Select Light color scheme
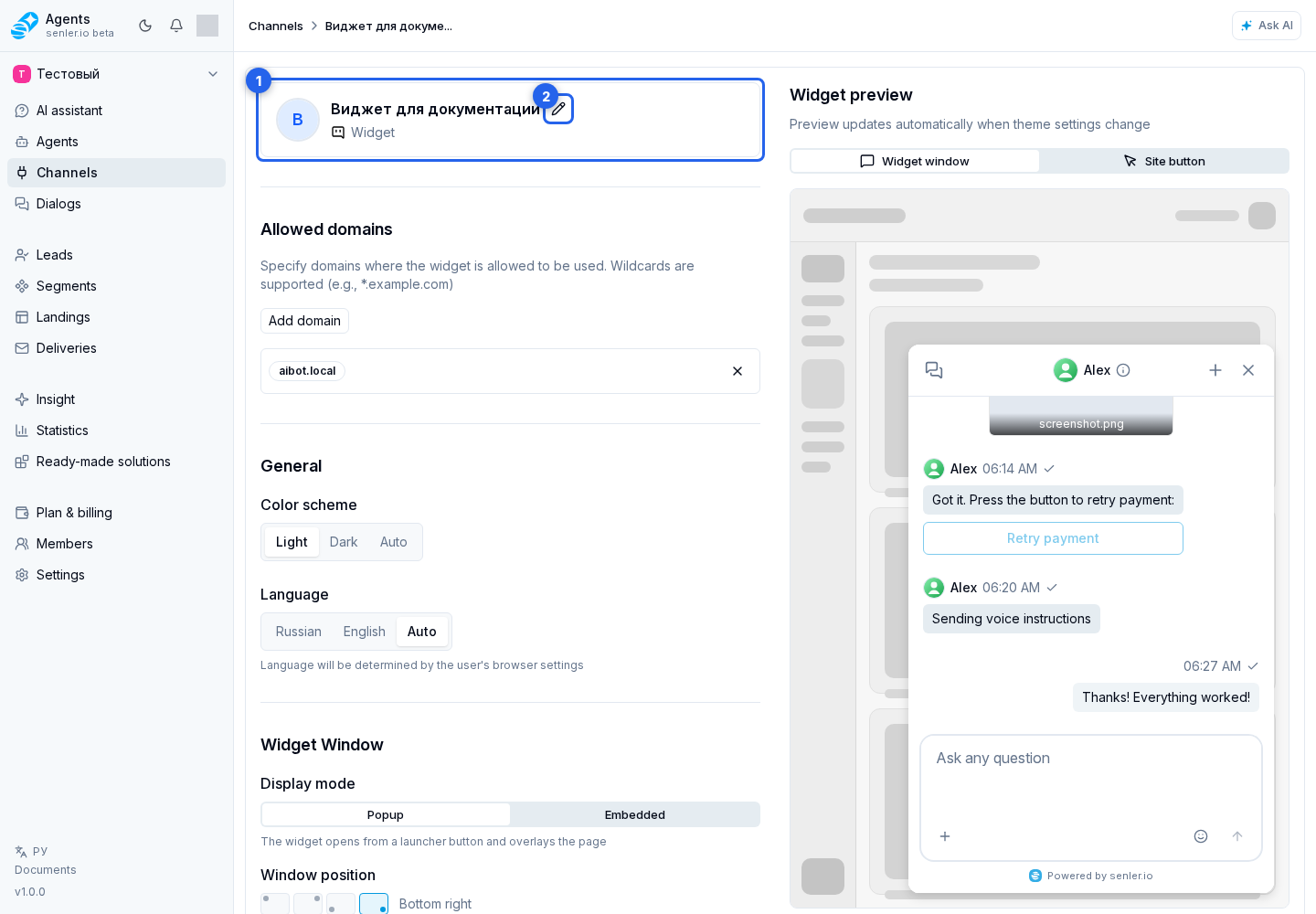1316x914 pixels. 292,542
